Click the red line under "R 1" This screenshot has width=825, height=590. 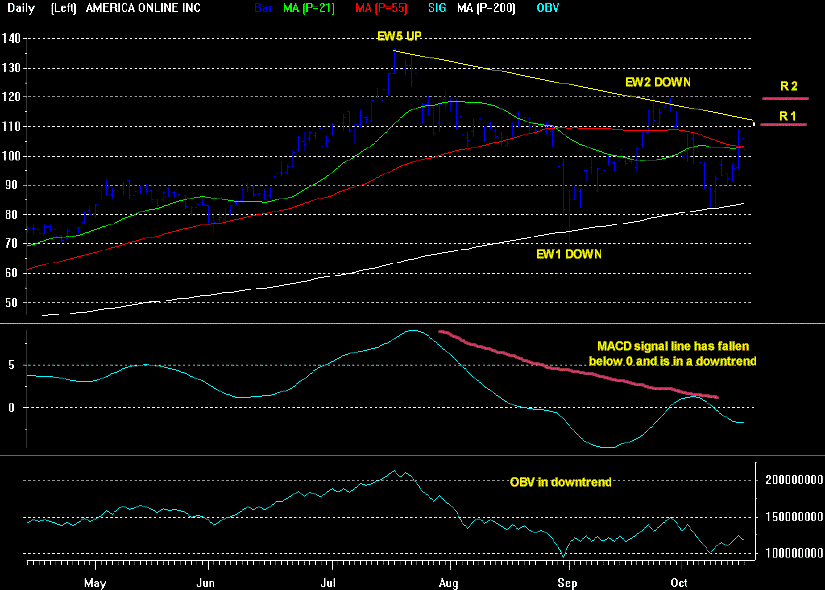coord(783,124)
